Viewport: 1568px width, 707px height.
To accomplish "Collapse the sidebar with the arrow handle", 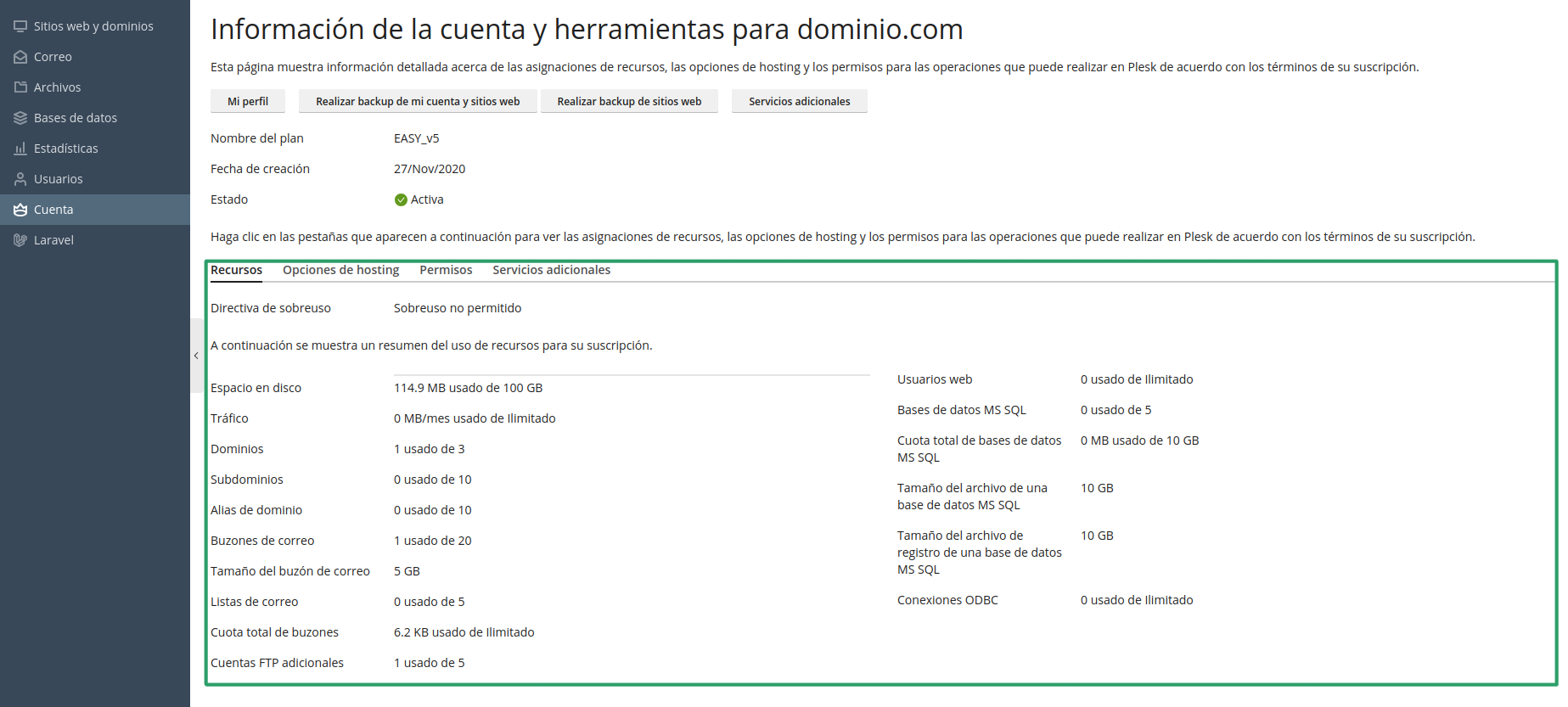I will [196, 356].
